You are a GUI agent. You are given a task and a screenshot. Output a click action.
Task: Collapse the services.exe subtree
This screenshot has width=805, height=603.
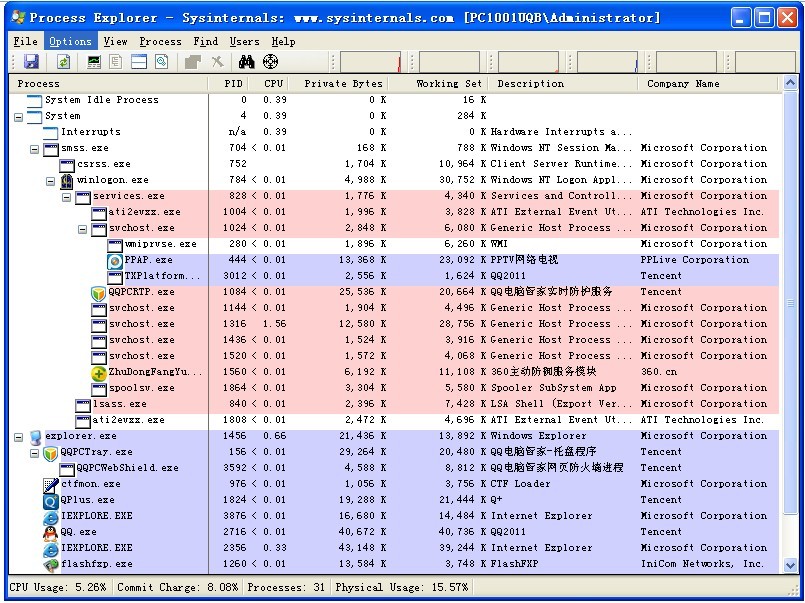coord(67,196)
